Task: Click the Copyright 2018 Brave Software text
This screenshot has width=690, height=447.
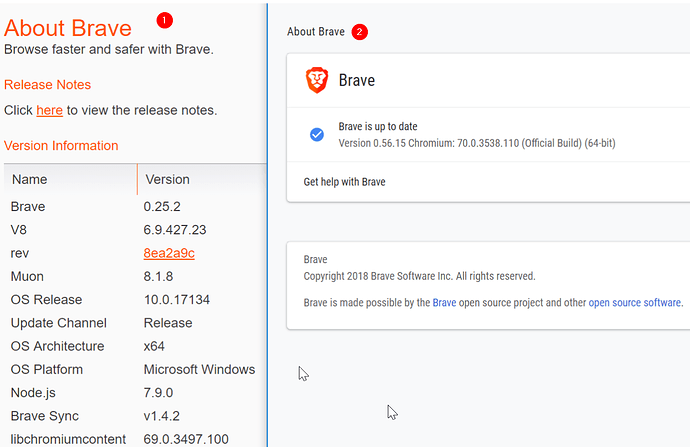Action: pyautogui.click(x=419, y=276)
